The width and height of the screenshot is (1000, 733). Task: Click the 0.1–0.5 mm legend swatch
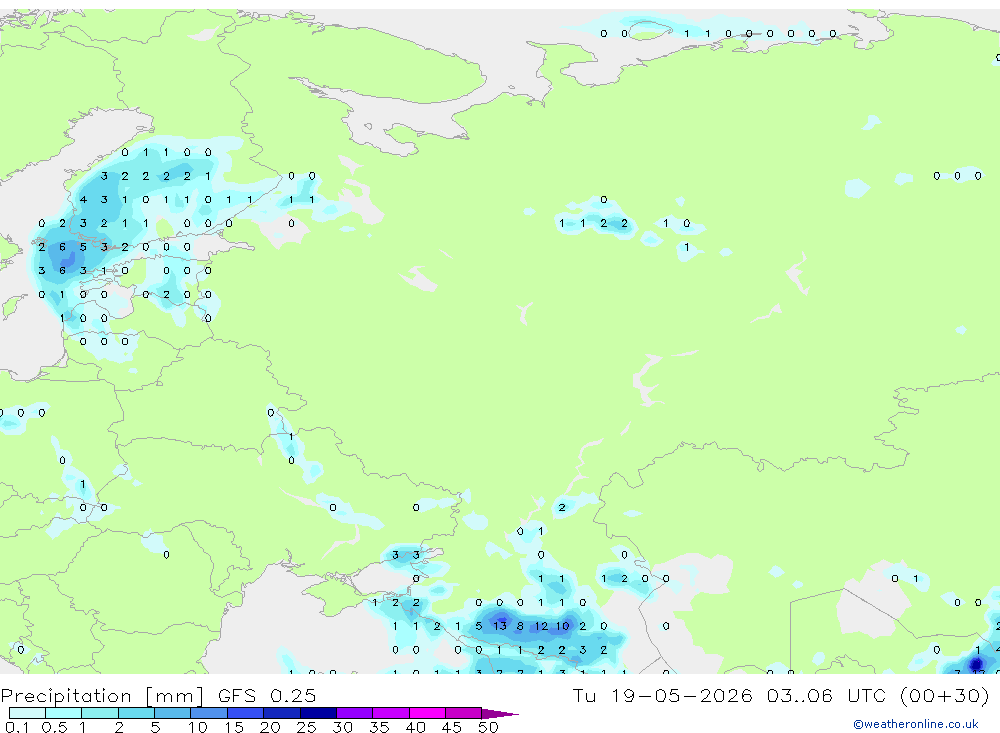coord(27,713)
